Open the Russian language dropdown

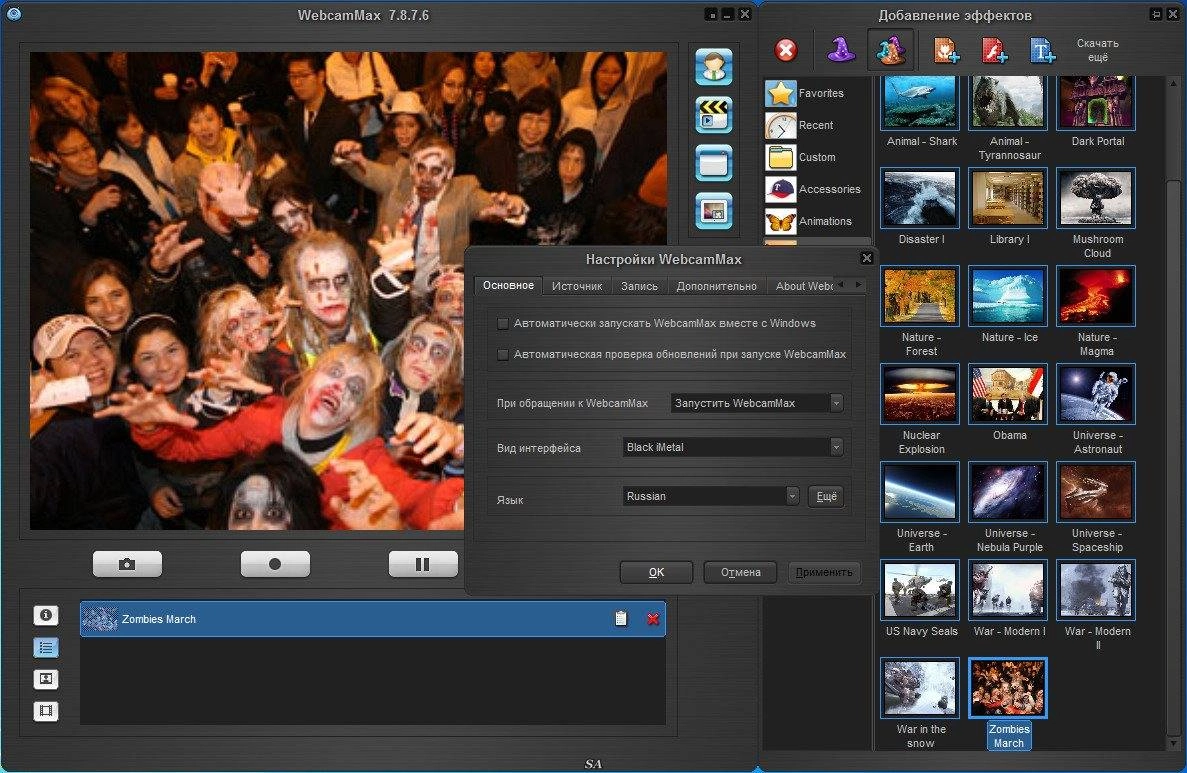point(710,496)
